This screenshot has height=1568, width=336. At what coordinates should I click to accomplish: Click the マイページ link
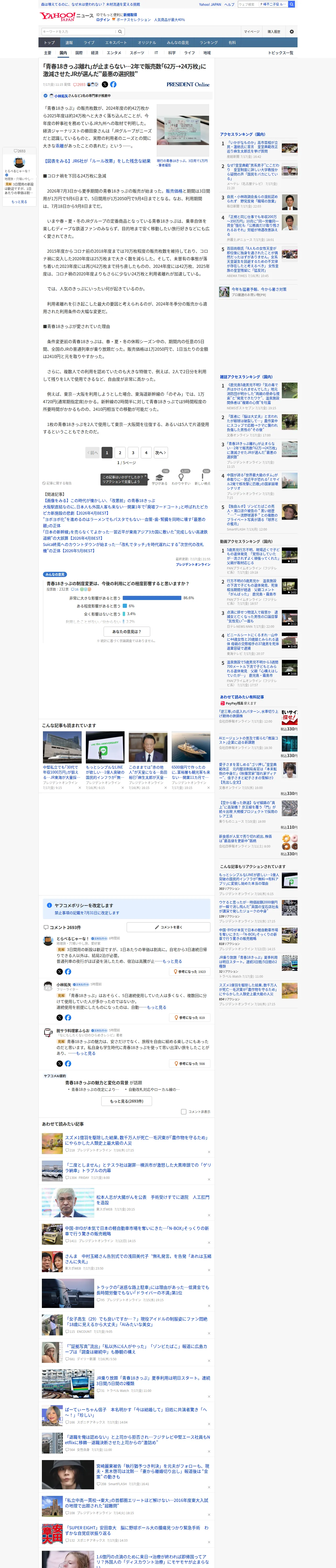click(252, 32)
